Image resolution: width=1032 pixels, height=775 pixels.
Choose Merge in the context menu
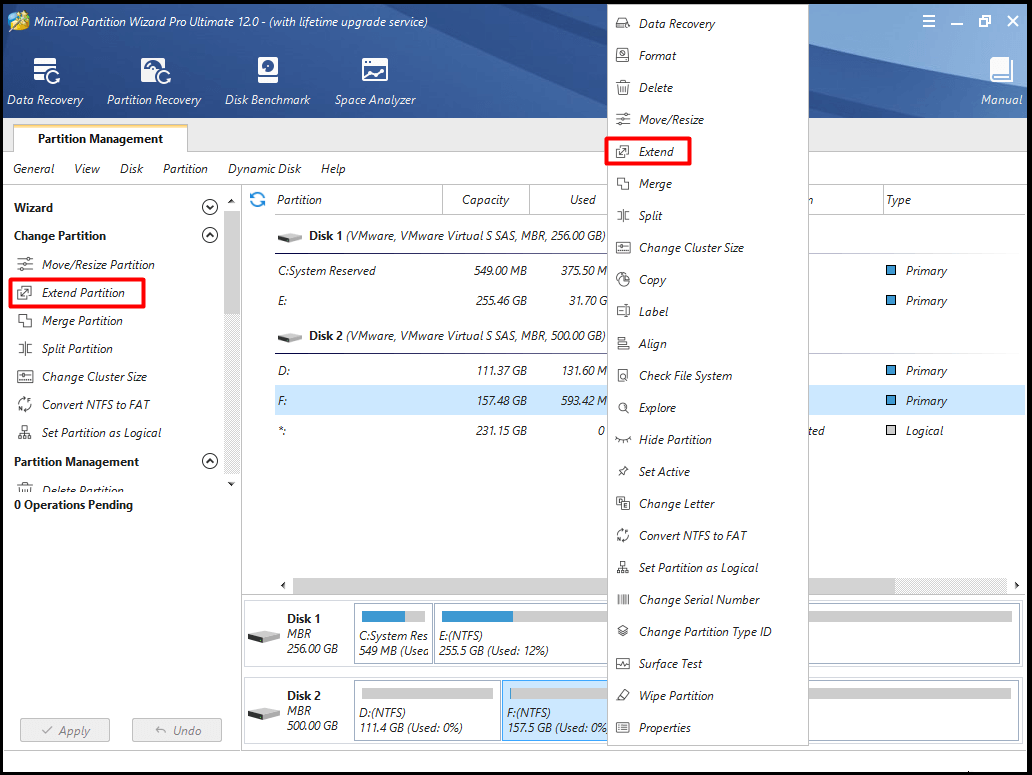pyautogui.click(x=708, y=184)
